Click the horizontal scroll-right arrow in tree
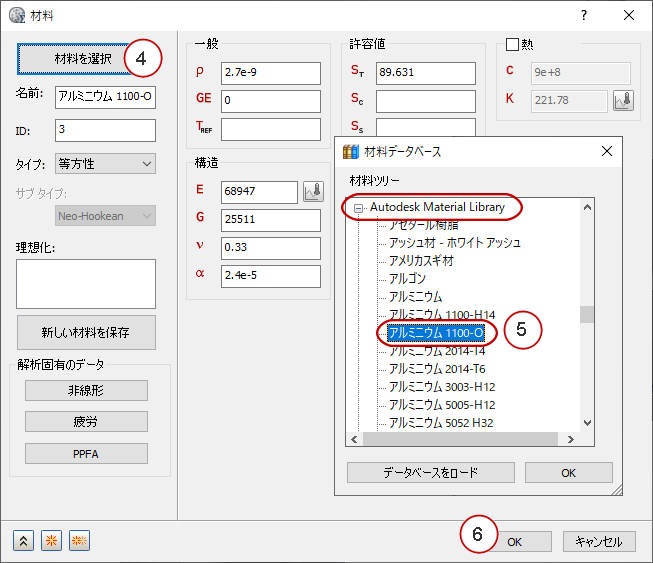The height and width of the screenshot is (563, 653). pyautogui.click(x=571, y=439)
